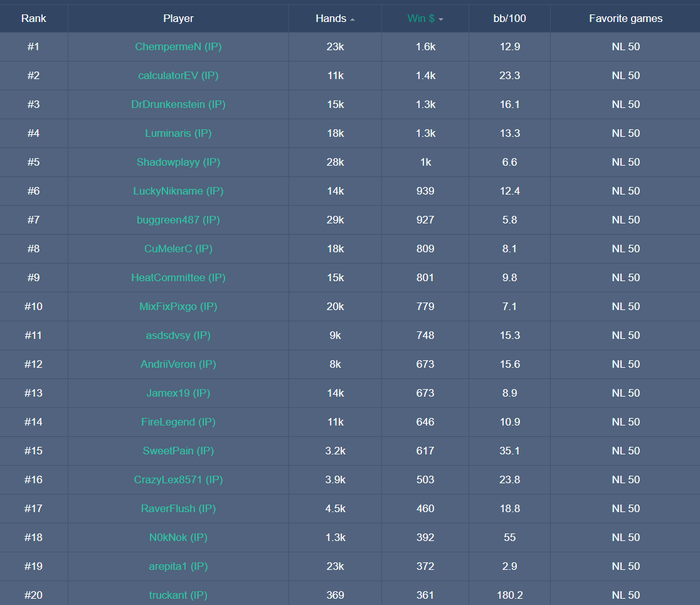Open Jamex19 (IP) player link
This screenshot has height=605, width=700.
click(178, 393)
